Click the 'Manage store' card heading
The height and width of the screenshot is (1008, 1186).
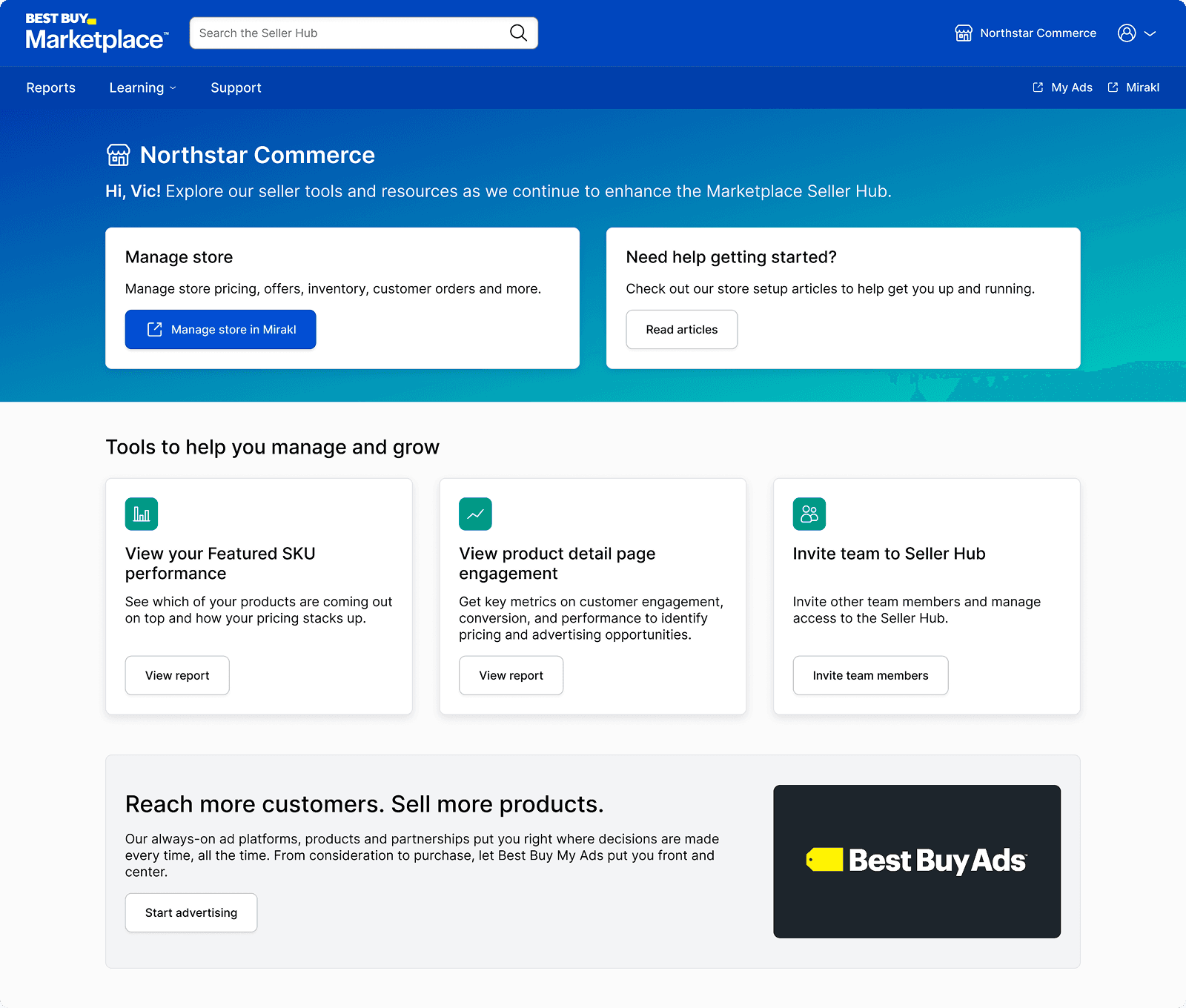click(x=179, y=257)
